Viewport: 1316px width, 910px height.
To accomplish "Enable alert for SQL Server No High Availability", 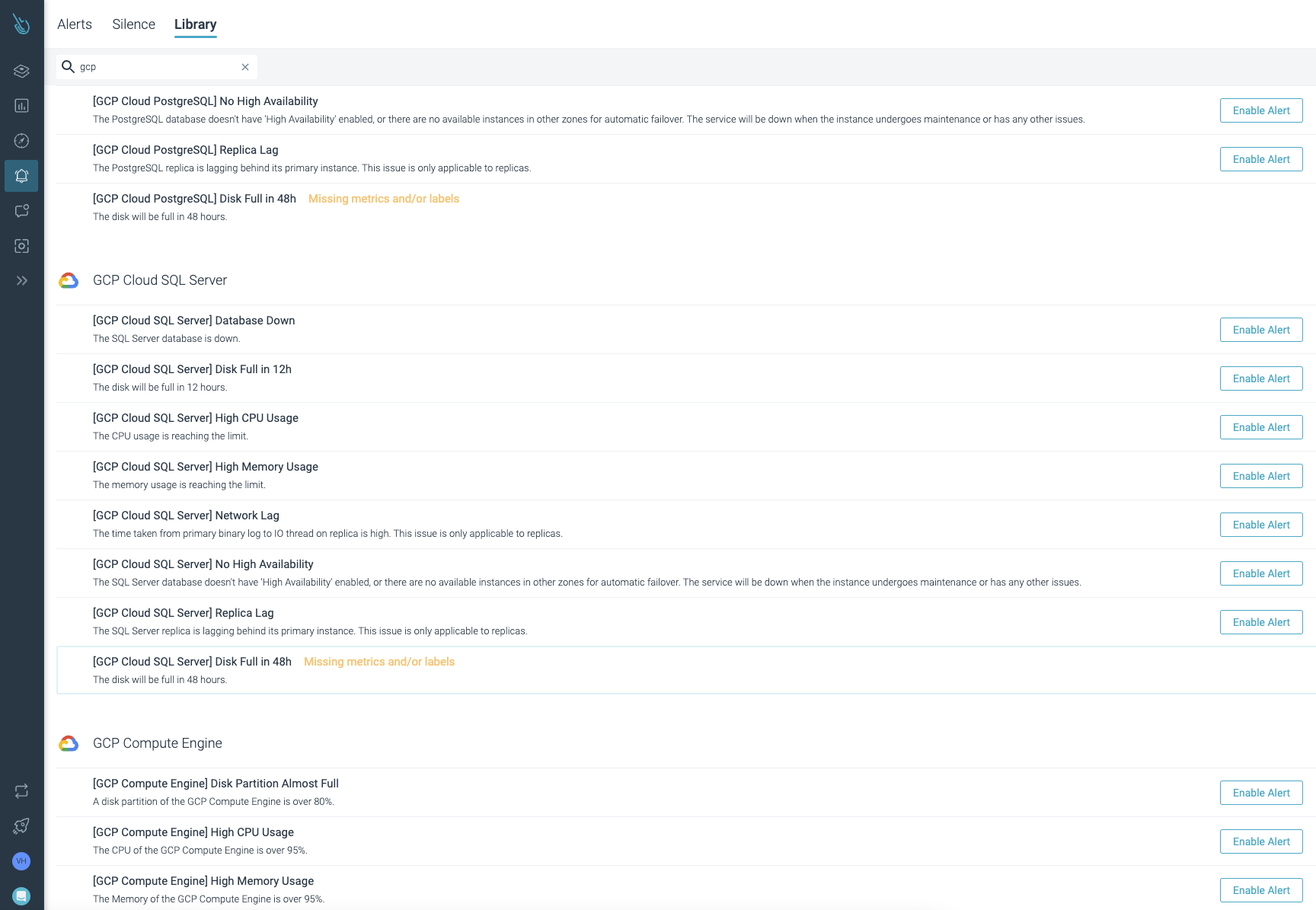I will [1261, 573].
